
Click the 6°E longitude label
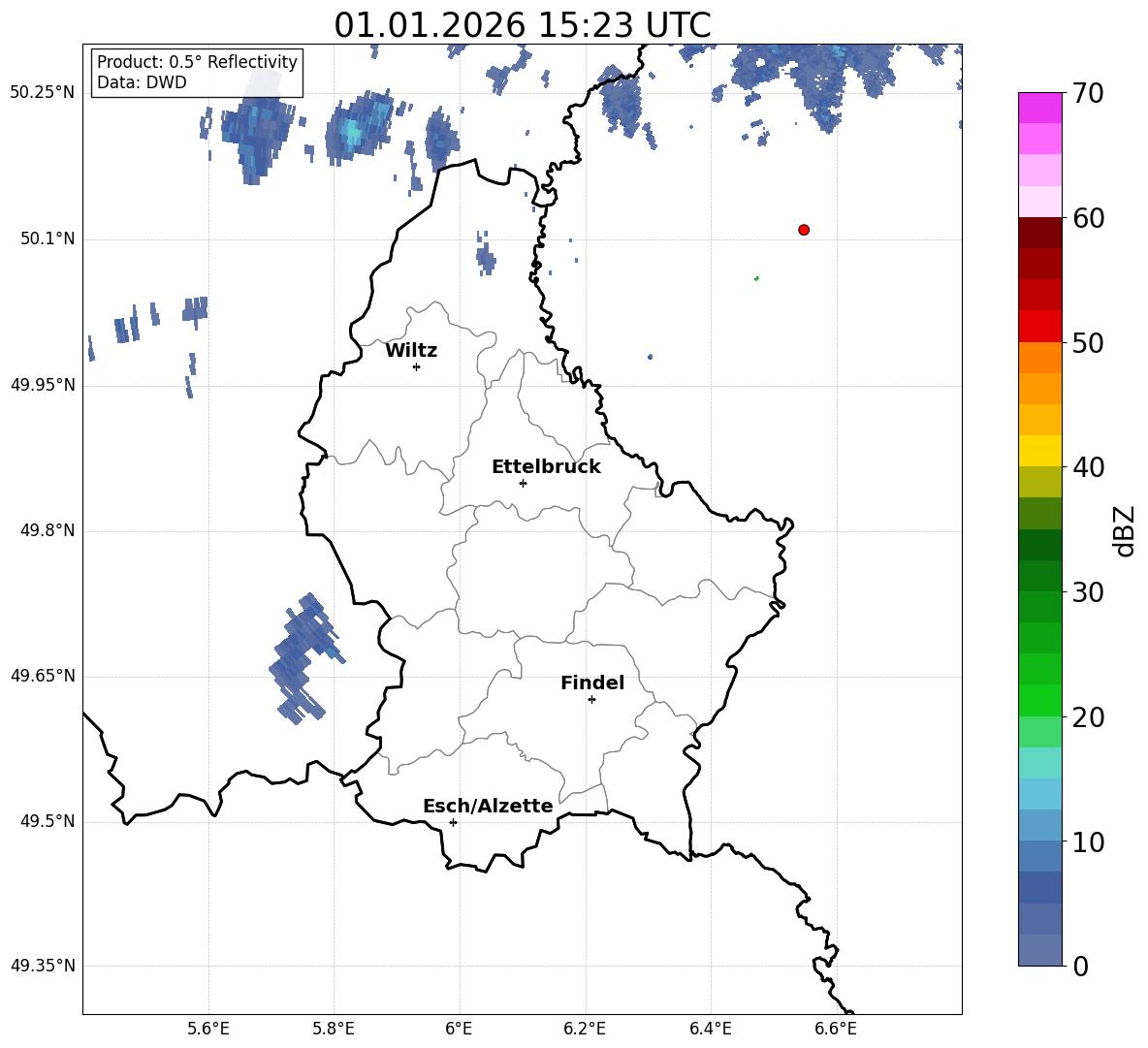tap(459, 1029)
